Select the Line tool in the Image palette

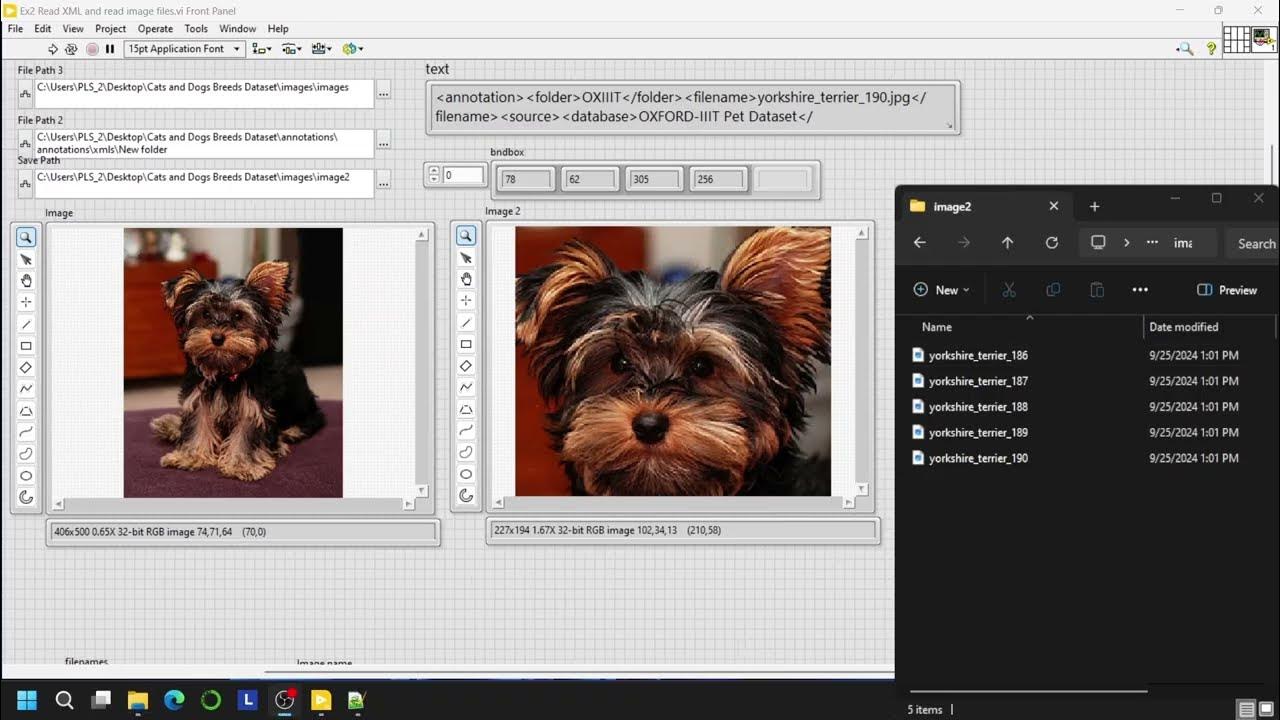point(26,324)
